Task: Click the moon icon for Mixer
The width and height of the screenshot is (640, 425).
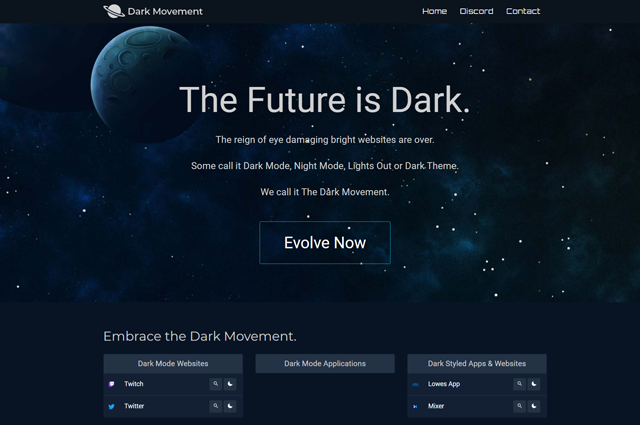Action: (x=534, y=406)
